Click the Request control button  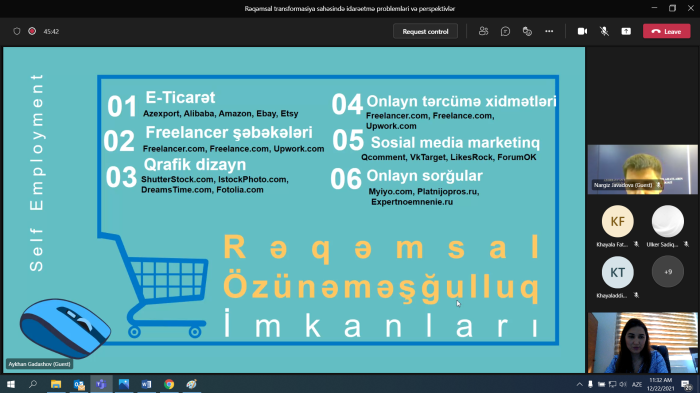point(425,31)
